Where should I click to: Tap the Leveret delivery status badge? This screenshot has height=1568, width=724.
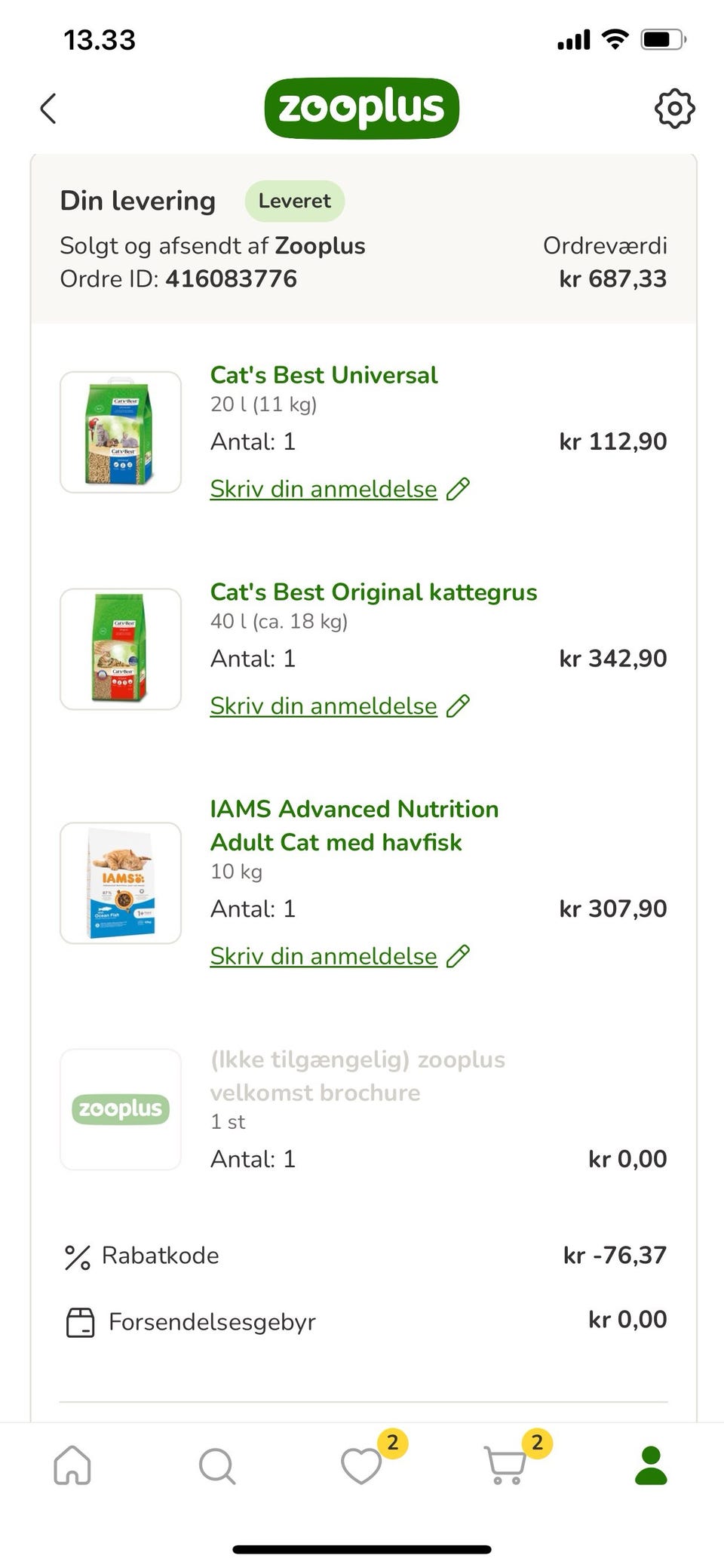pos(294,201)
